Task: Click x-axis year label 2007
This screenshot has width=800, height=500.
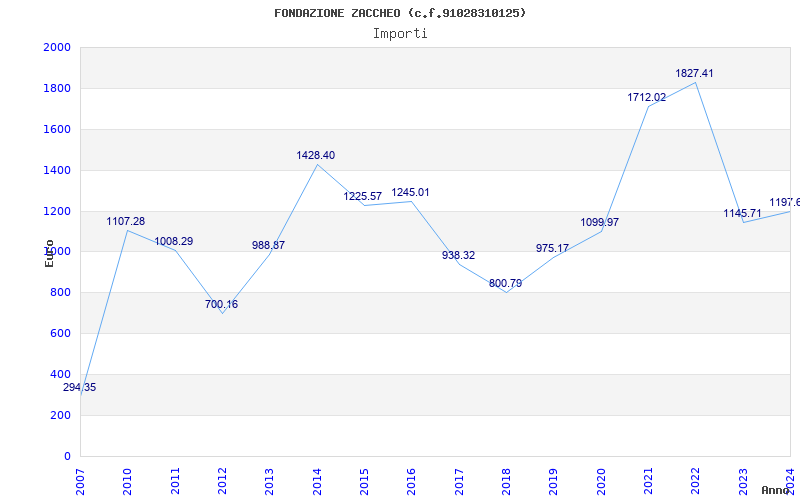Action: (80, 482)
